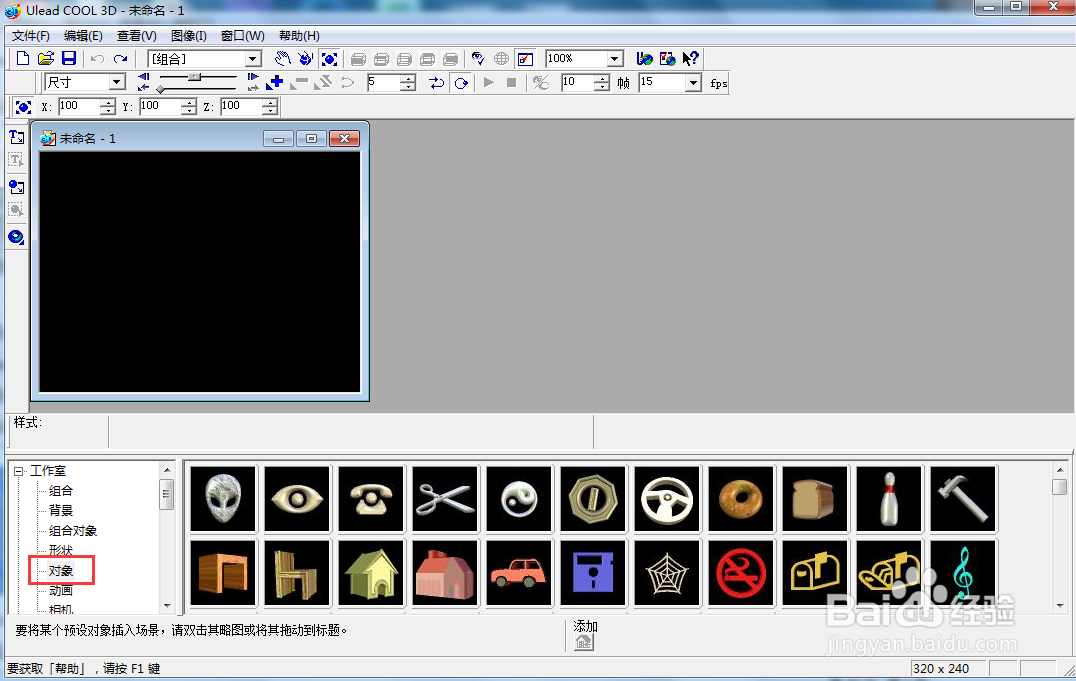Choose the no-smoking sign object thumbnail
1076x681 pixels.
pyautogui.click(x=741, y=573)
